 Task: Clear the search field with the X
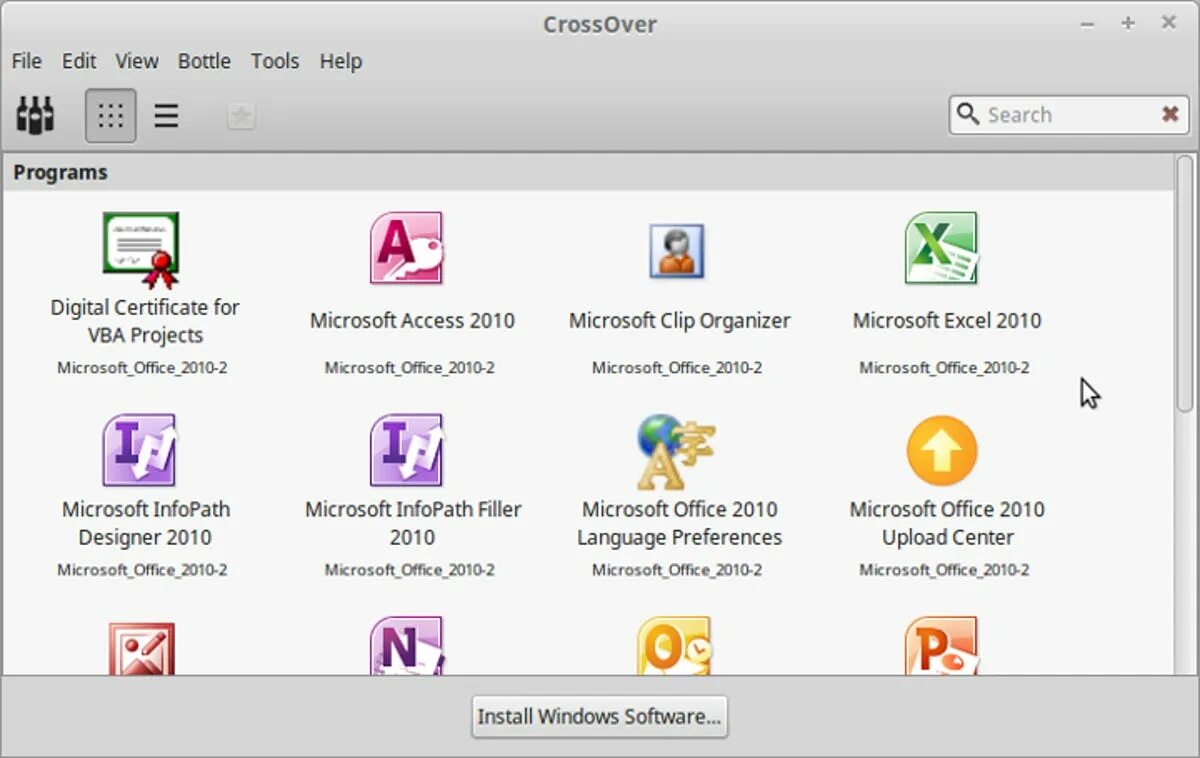pyautogui.click(x=1170, y=114)
